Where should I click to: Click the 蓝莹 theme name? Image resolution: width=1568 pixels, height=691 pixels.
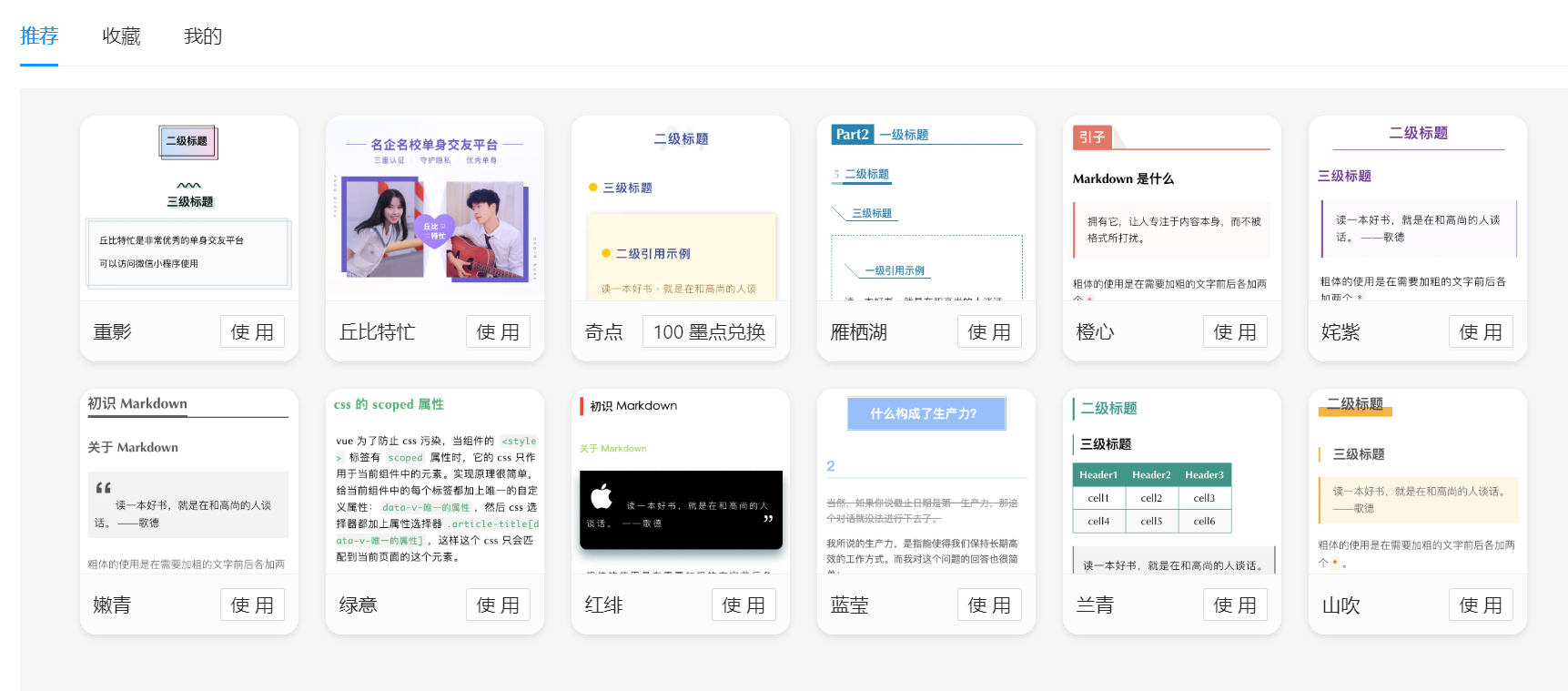click(849, 605)
